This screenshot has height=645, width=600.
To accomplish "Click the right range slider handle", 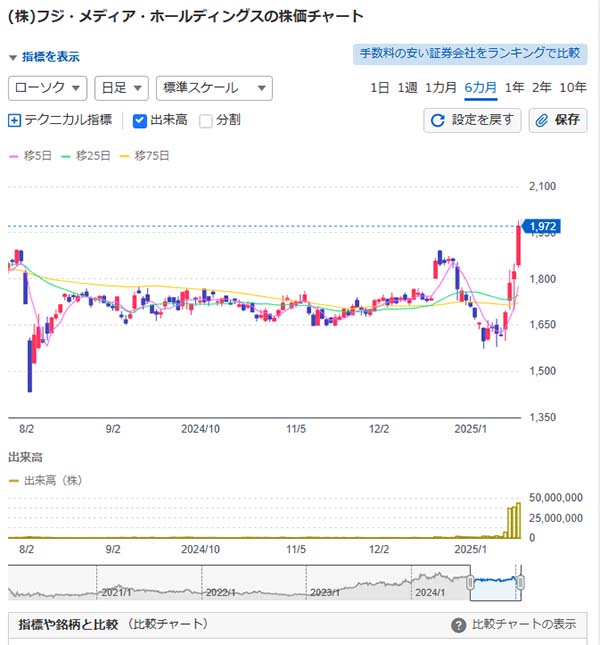I will [x=521, y=582].
